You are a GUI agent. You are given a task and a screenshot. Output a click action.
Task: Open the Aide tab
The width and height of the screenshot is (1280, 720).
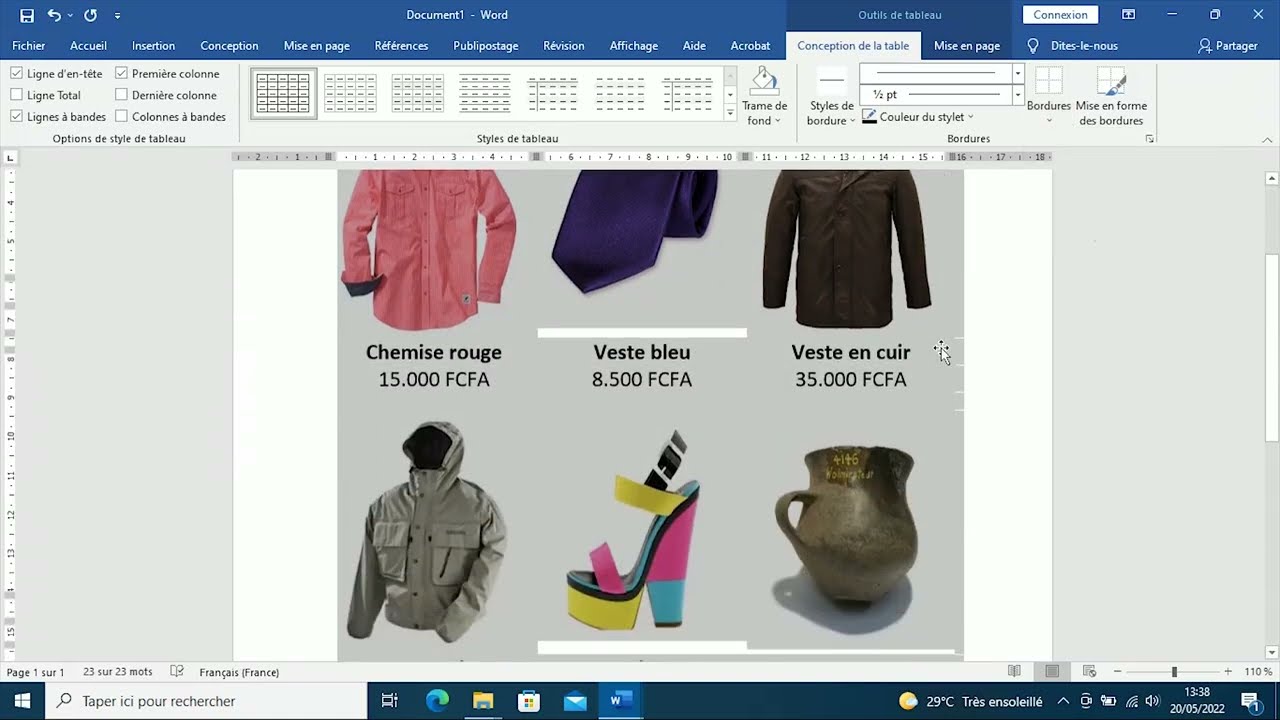694,46
